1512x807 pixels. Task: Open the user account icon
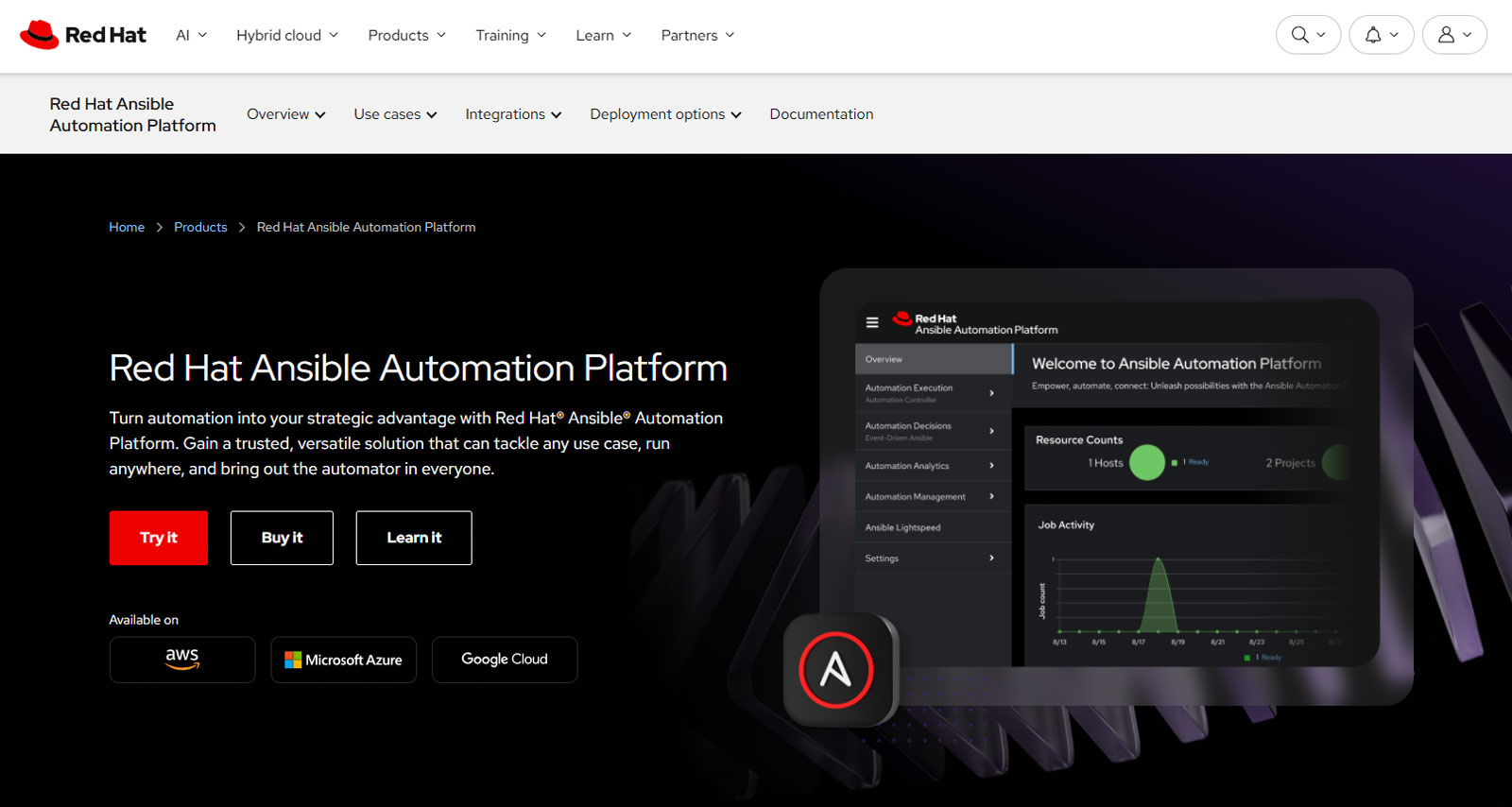click(x=1454, y=35)
